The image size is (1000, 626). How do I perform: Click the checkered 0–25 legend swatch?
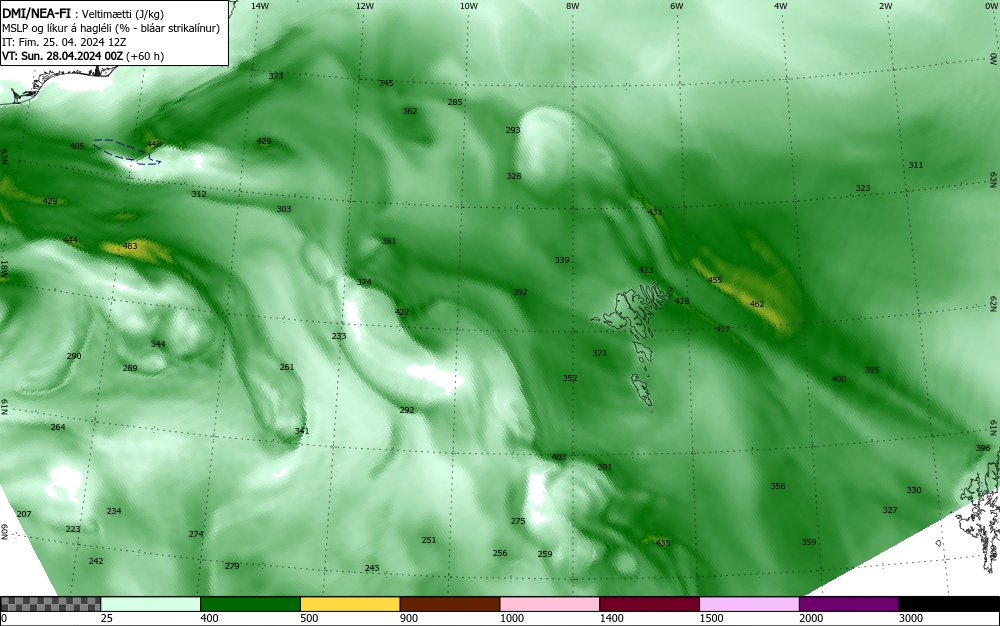coord(50,604)
